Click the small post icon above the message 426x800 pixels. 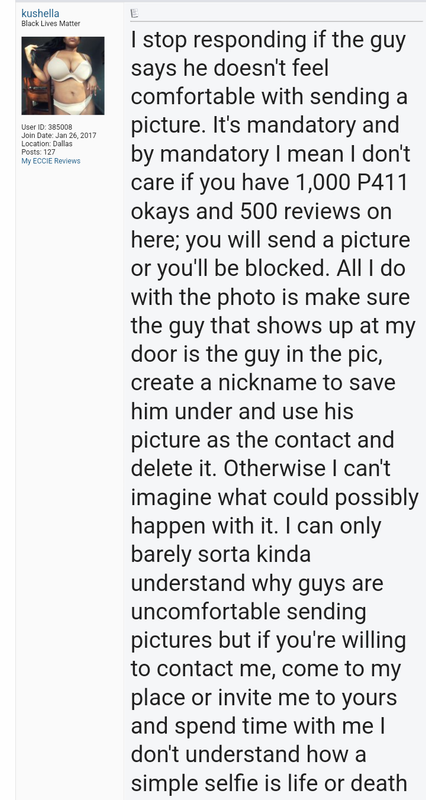(134, 13)
